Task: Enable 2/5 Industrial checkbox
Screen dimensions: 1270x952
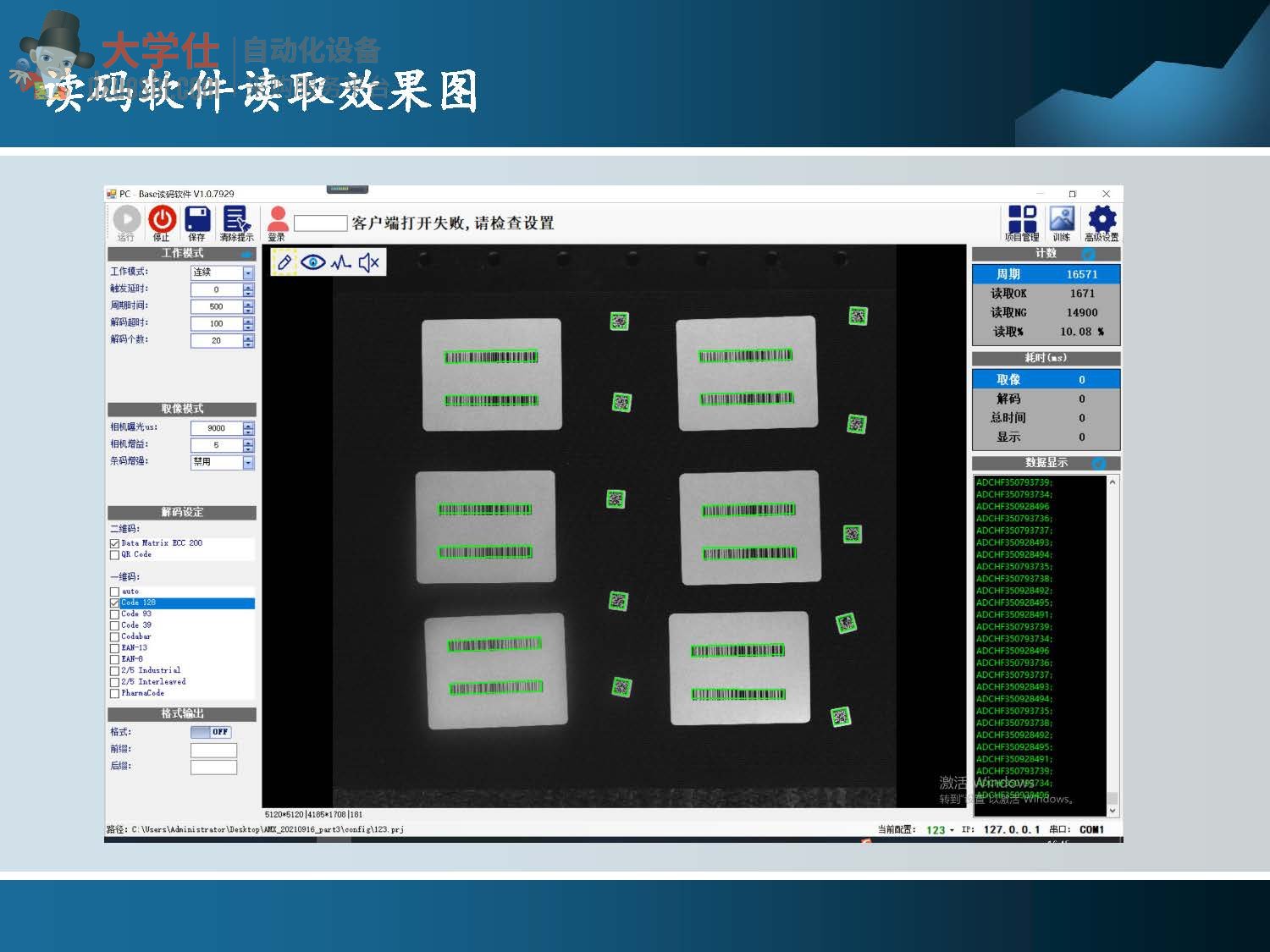Action: click(x=114, y=670)
